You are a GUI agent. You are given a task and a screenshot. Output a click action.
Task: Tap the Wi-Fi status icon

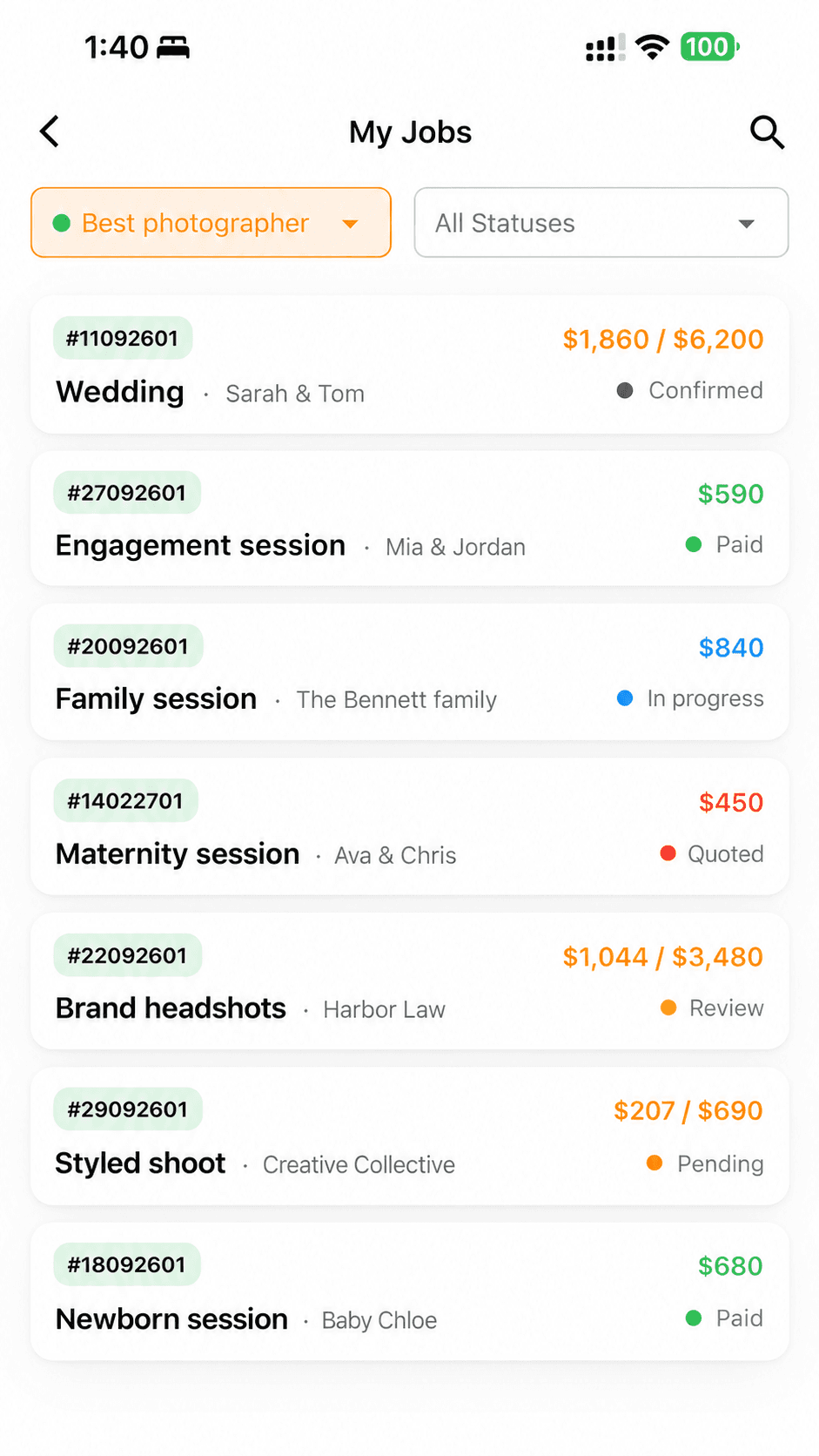point(652,47)
